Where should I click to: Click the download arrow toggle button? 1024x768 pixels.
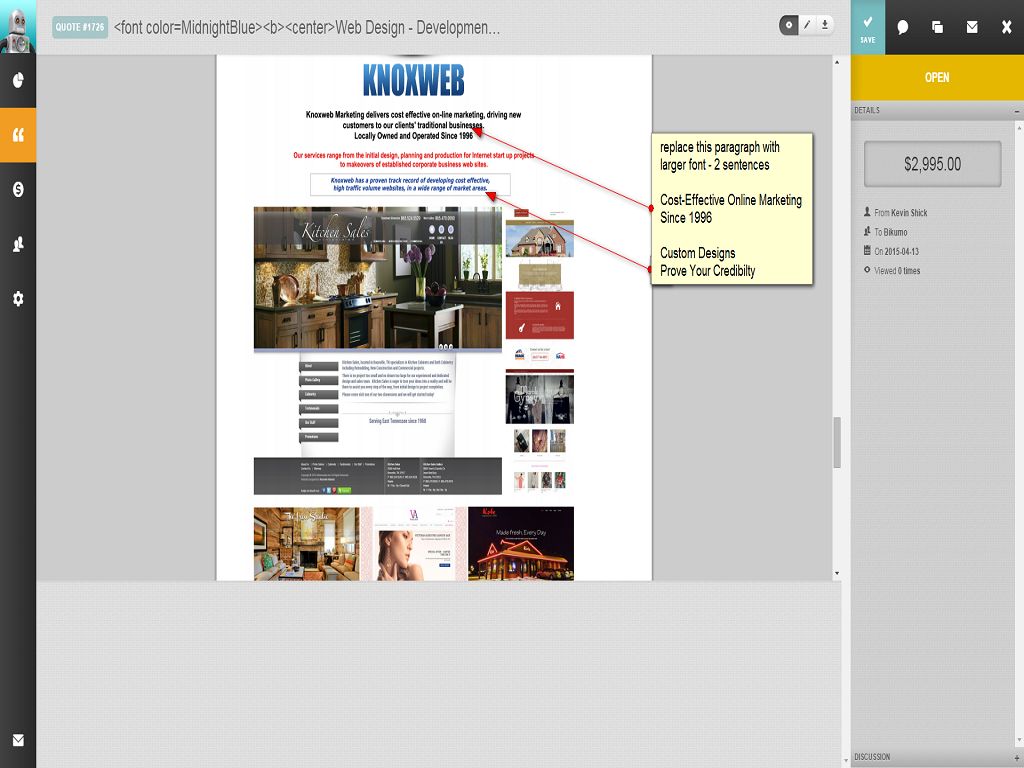point(825,25)
